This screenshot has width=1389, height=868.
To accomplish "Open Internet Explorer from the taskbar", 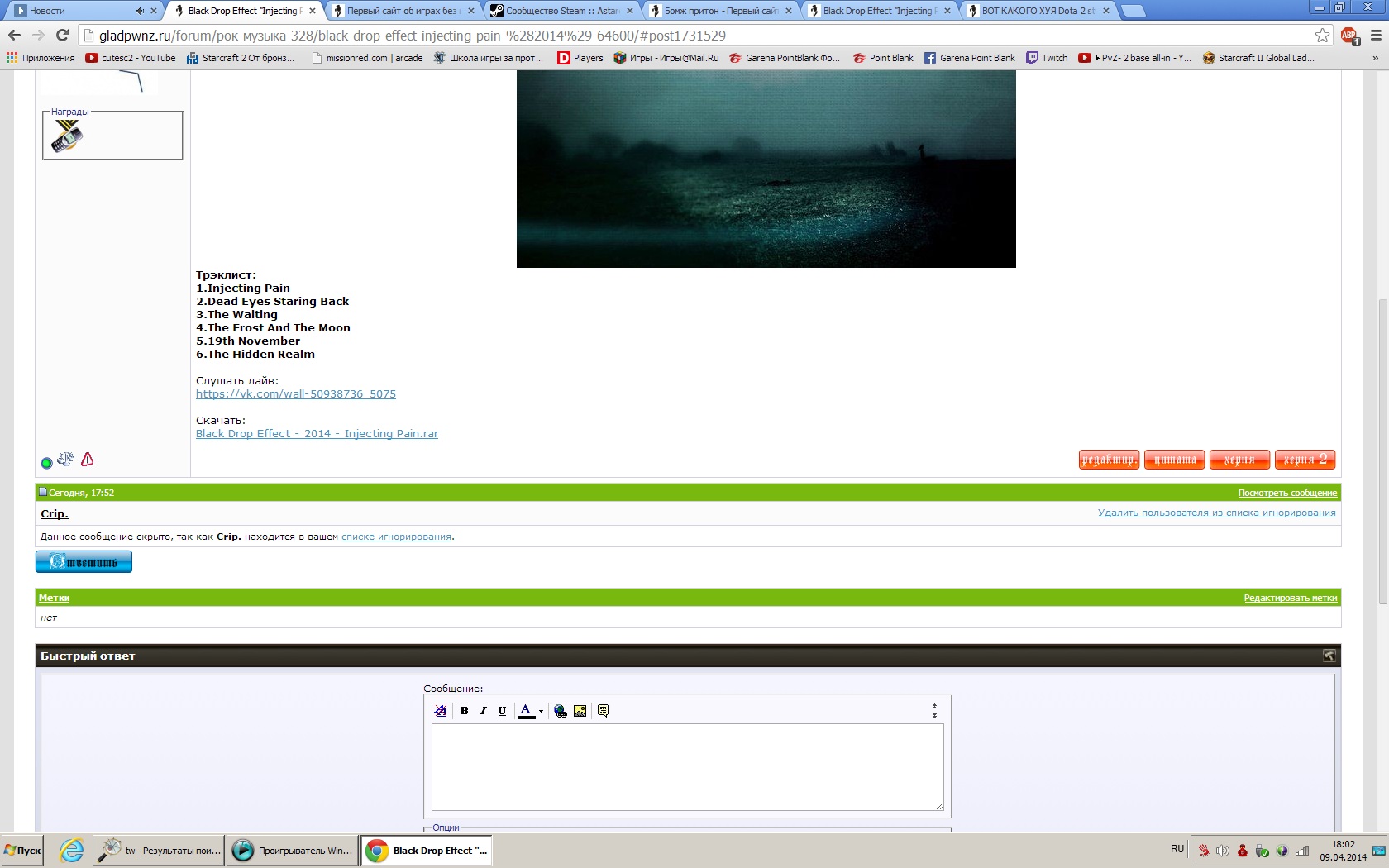I will [72, 850].
